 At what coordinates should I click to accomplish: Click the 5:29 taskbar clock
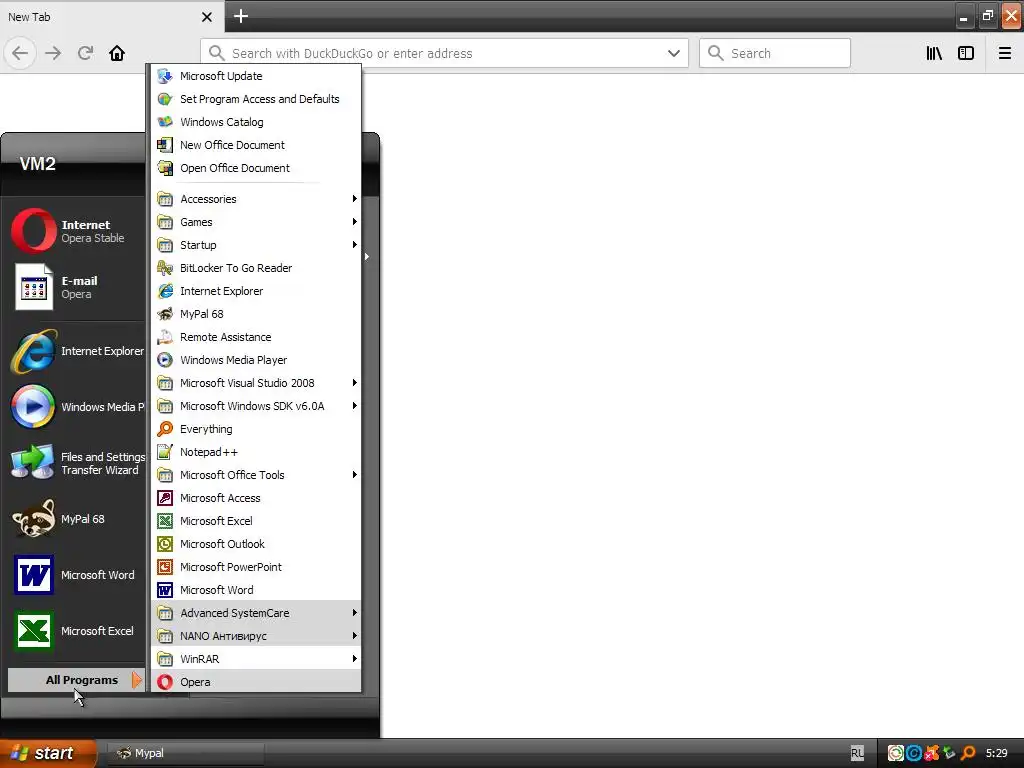(997, 753)
